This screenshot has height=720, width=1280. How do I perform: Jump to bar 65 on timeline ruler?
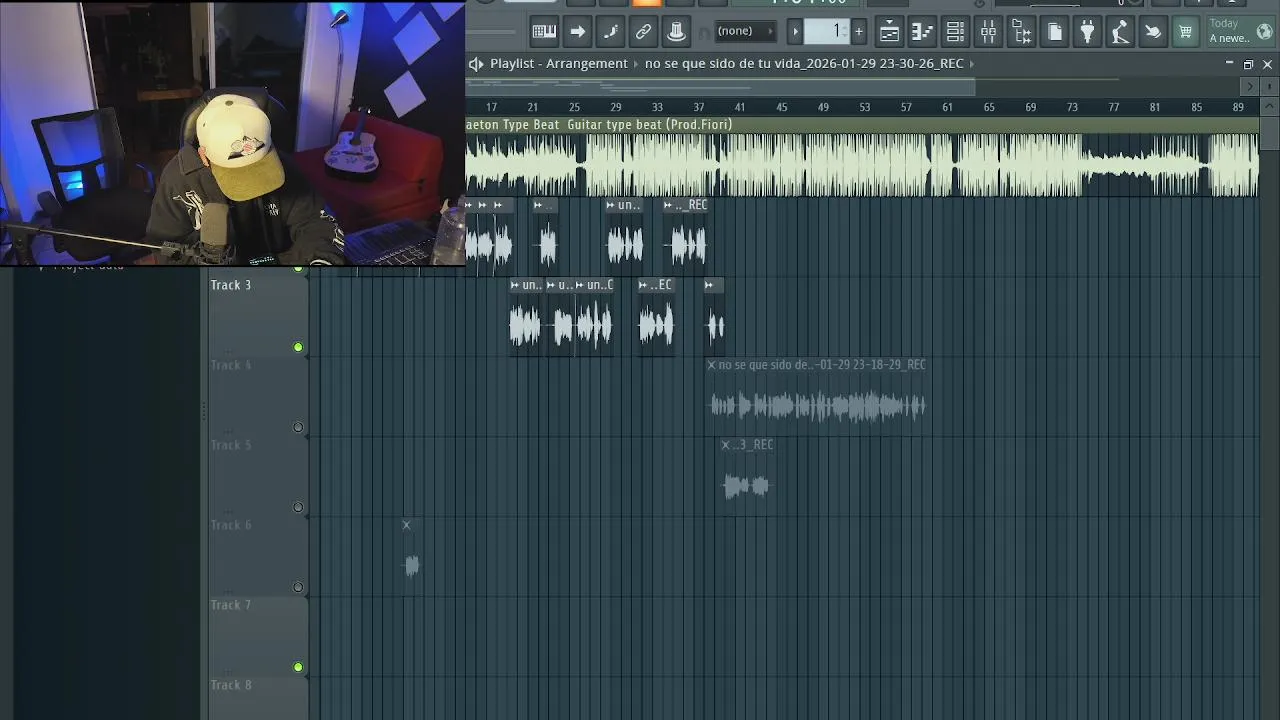point(989,107)
